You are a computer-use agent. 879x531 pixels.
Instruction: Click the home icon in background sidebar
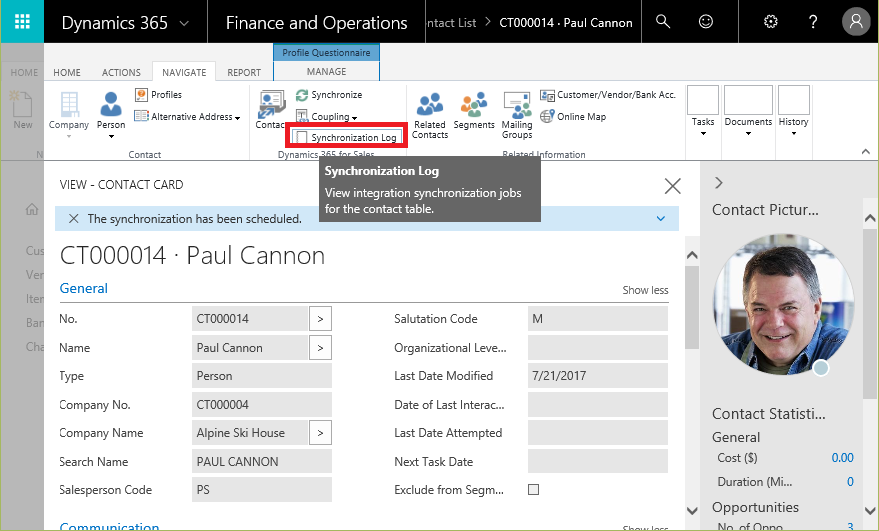32,209
